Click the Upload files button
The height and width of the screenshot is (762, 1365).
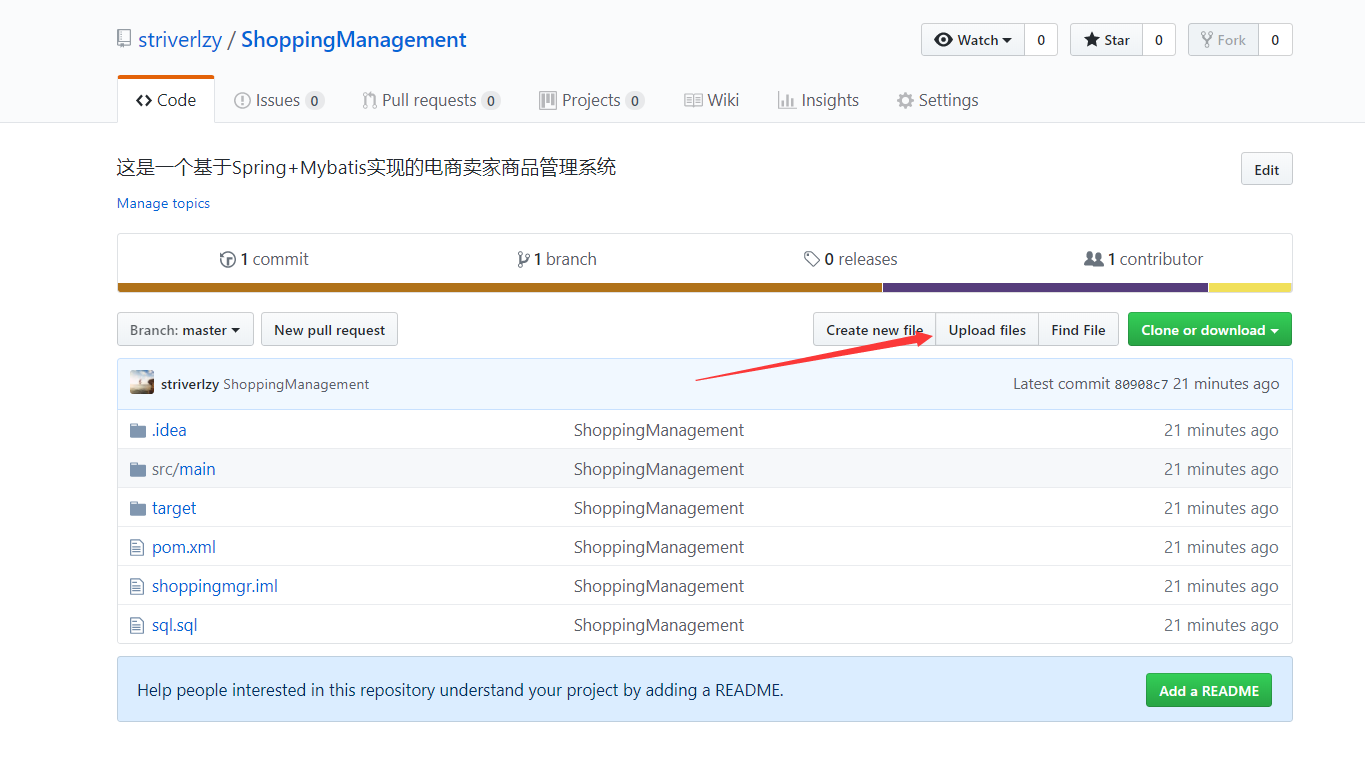pyautogui.click(x=987, y=330)
